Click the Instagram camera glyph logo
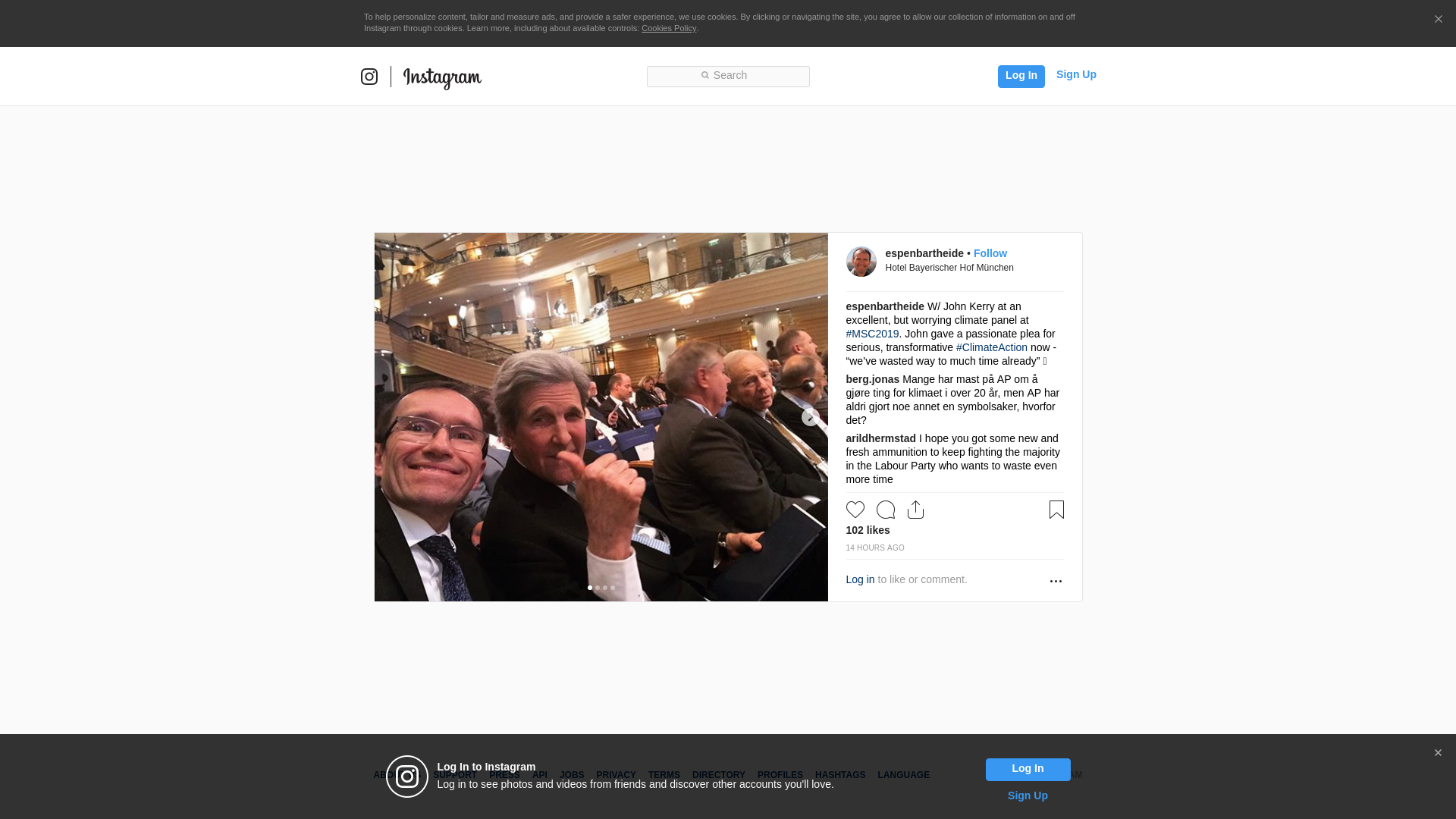The height and width of the screenshot is (819, 1456). 369,77
